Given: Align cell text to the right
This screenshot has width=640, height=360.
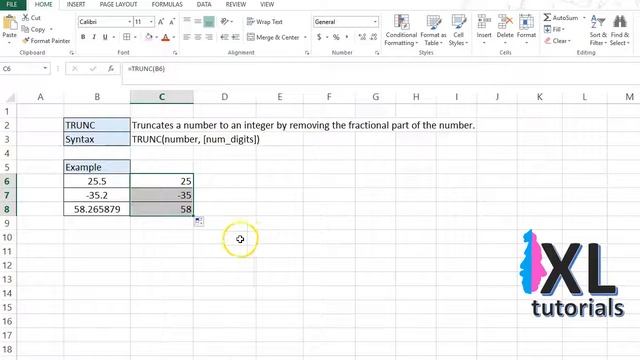Looking at the screenshot, I should click(209, 37).
